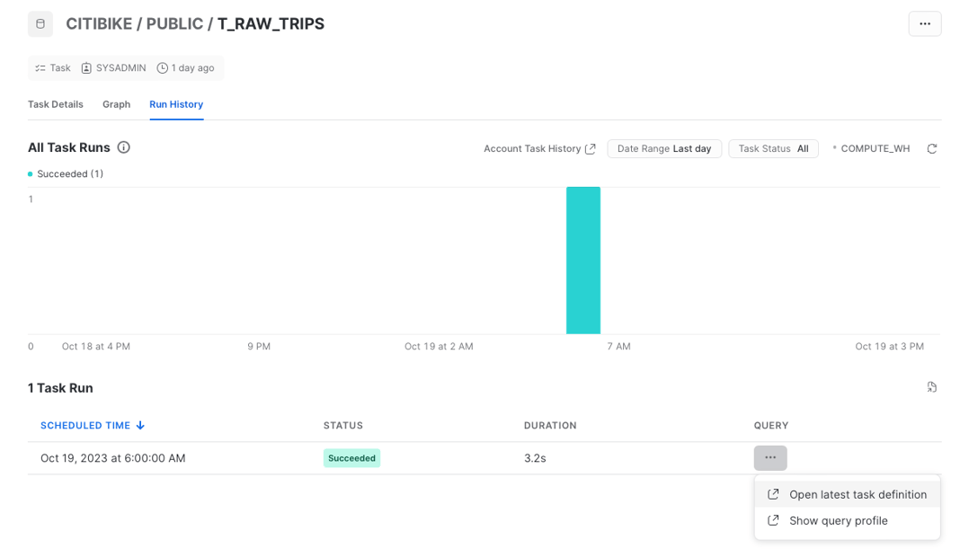This screenshot has width=960, height=557.
Task: Click the PUBLIC breadcrumb
Action: click(174, 24)
